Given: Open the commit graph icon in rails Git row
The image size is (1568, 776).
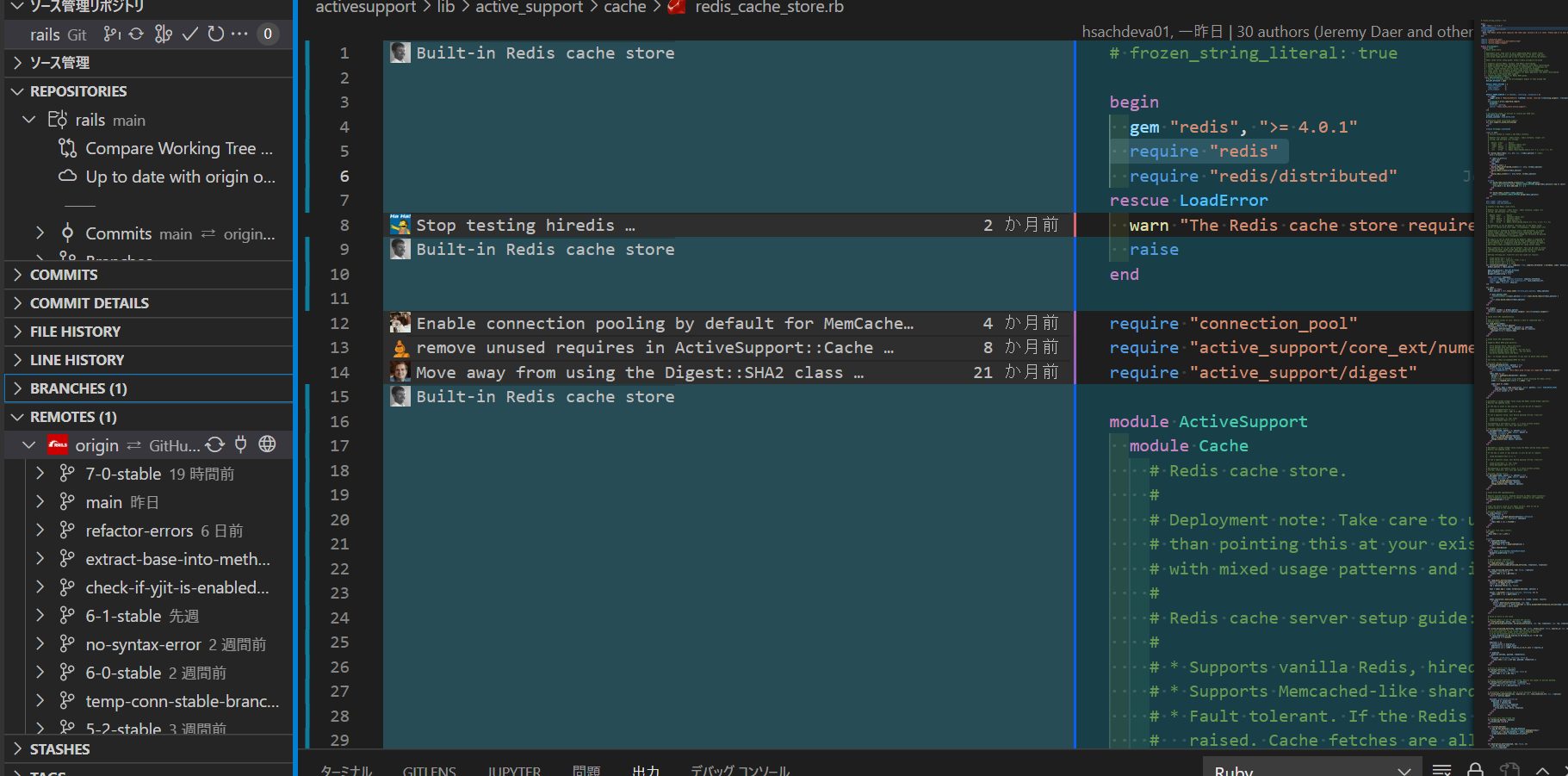Looking at the screenshot, I should [163, 34].
